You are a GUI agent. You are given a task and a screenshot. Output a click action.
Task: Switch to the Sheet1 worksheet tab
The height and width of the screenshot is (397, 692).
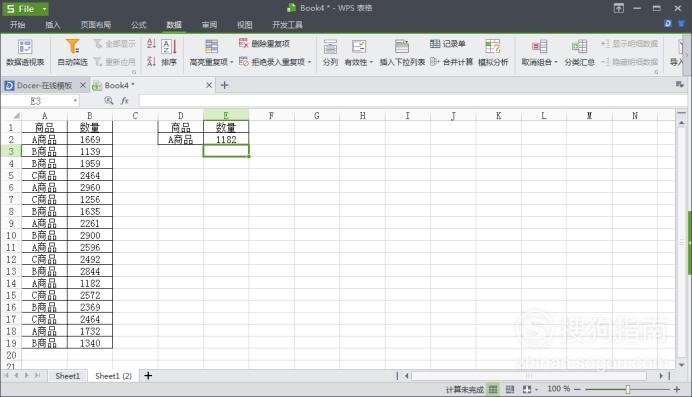coord(68,376)
